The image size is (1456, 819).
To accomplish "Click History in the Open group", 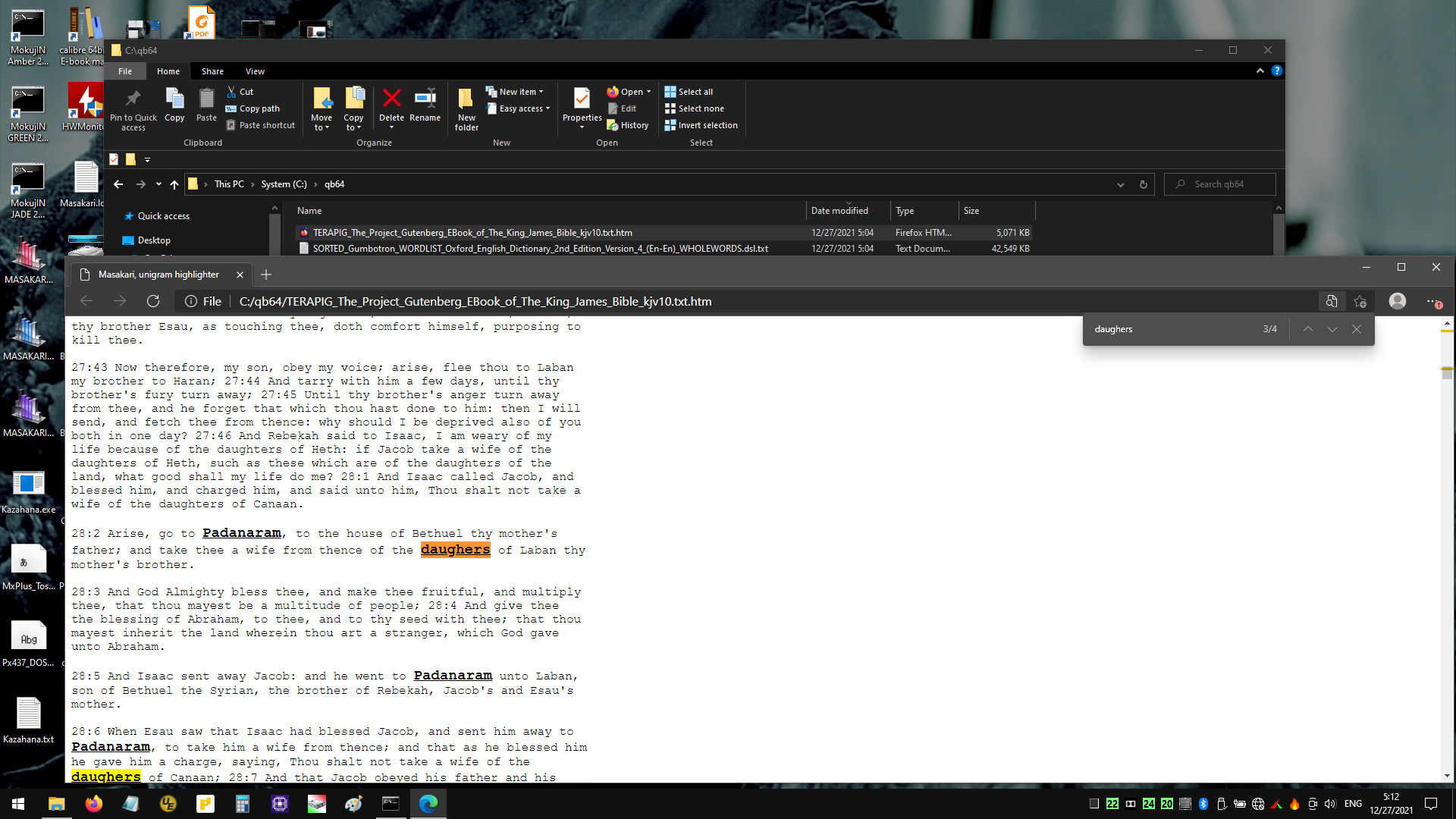I will pos(628,125).
